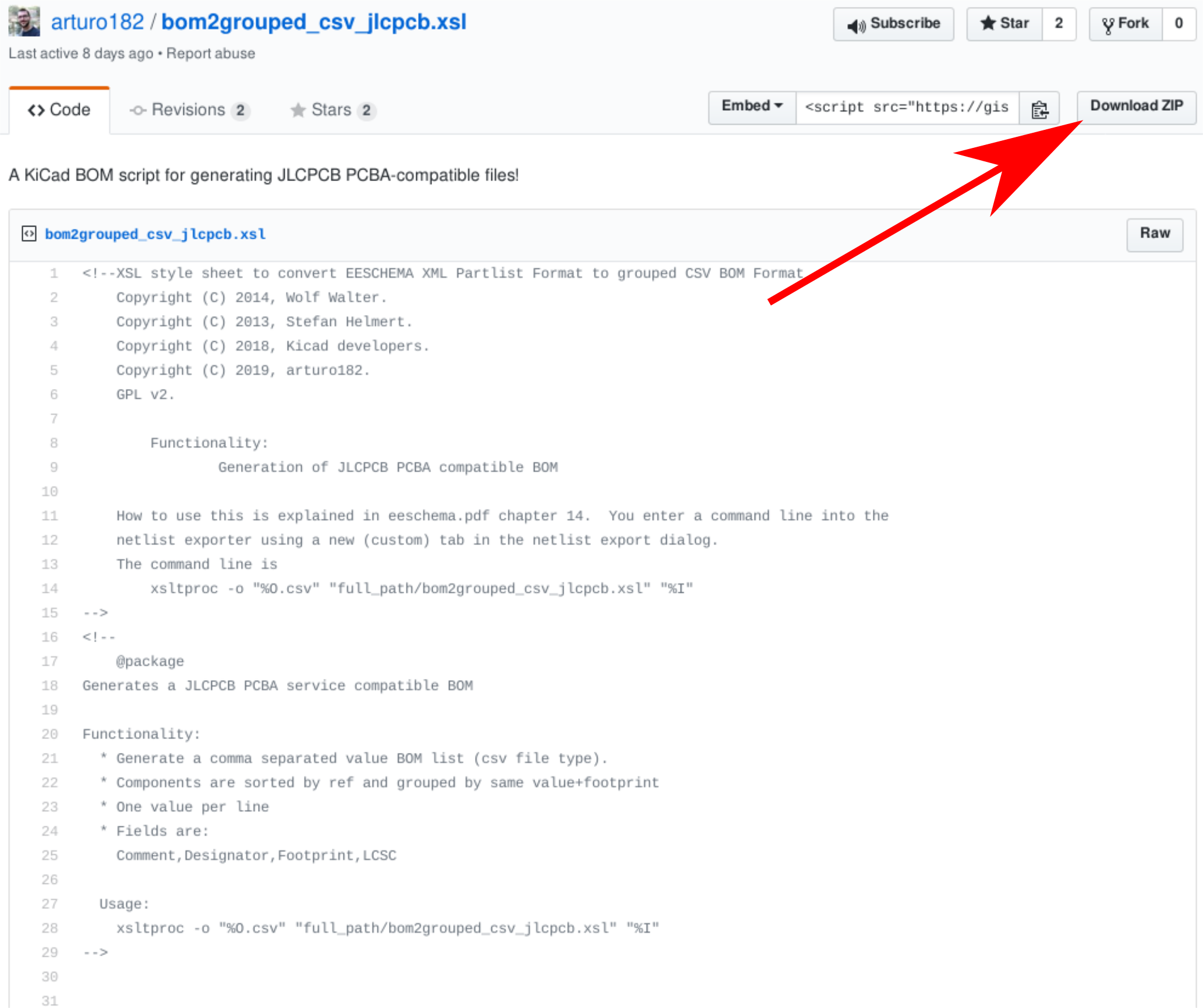Open gist title bom2grouped_csv_jlcpcb.xsl link
1203x1008 pixels.
tap(313, 22)
